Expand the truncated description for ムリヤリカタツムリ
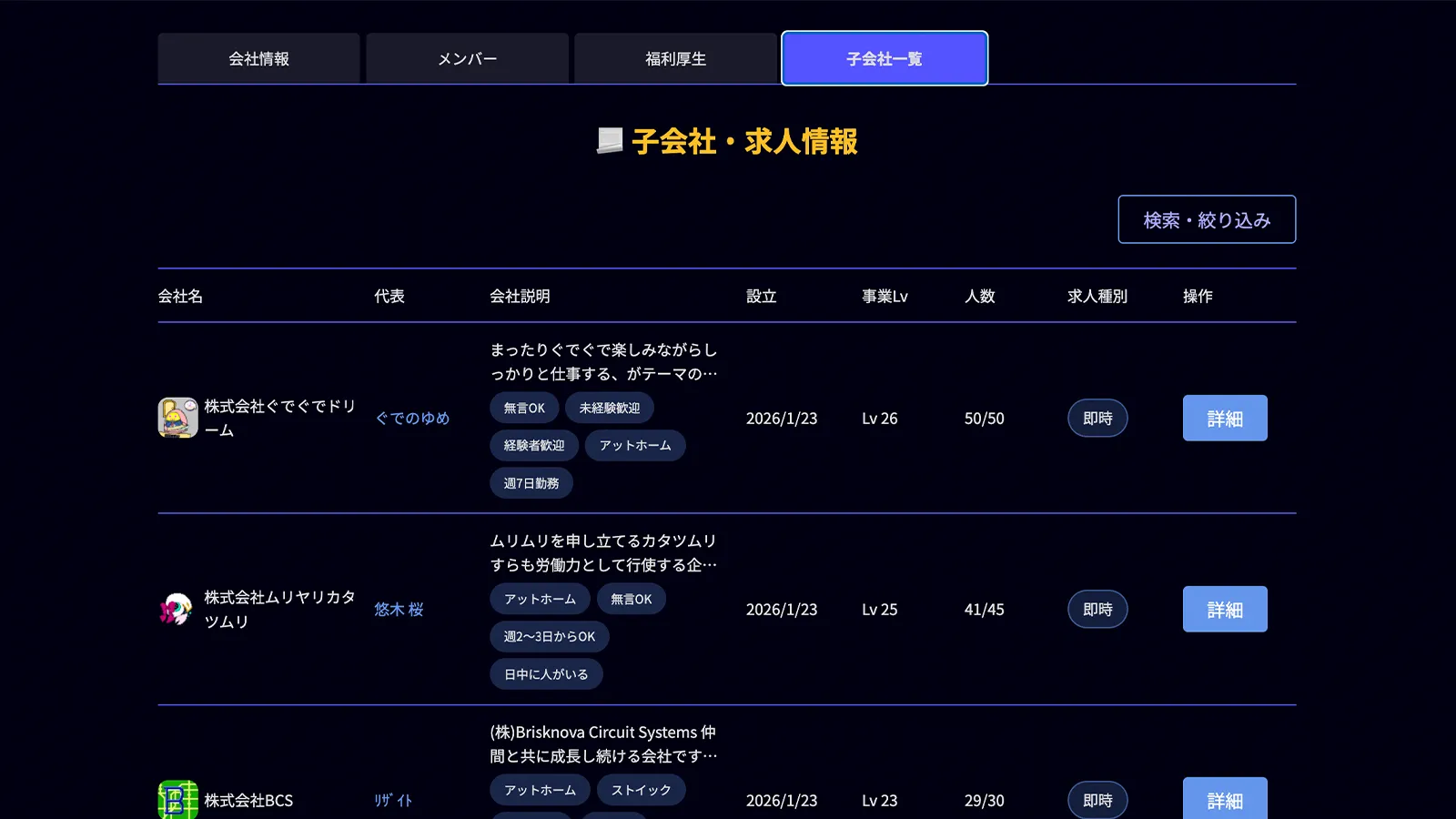This screenshot has width=1456, height=819. pyautogui.click(x=603, y=552)
